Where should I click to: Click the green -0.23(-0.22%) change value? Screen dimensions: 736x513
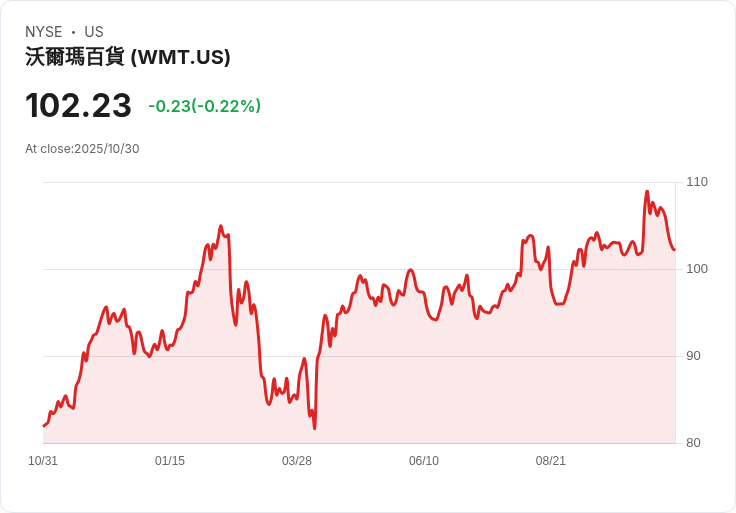tap(204, 106)
